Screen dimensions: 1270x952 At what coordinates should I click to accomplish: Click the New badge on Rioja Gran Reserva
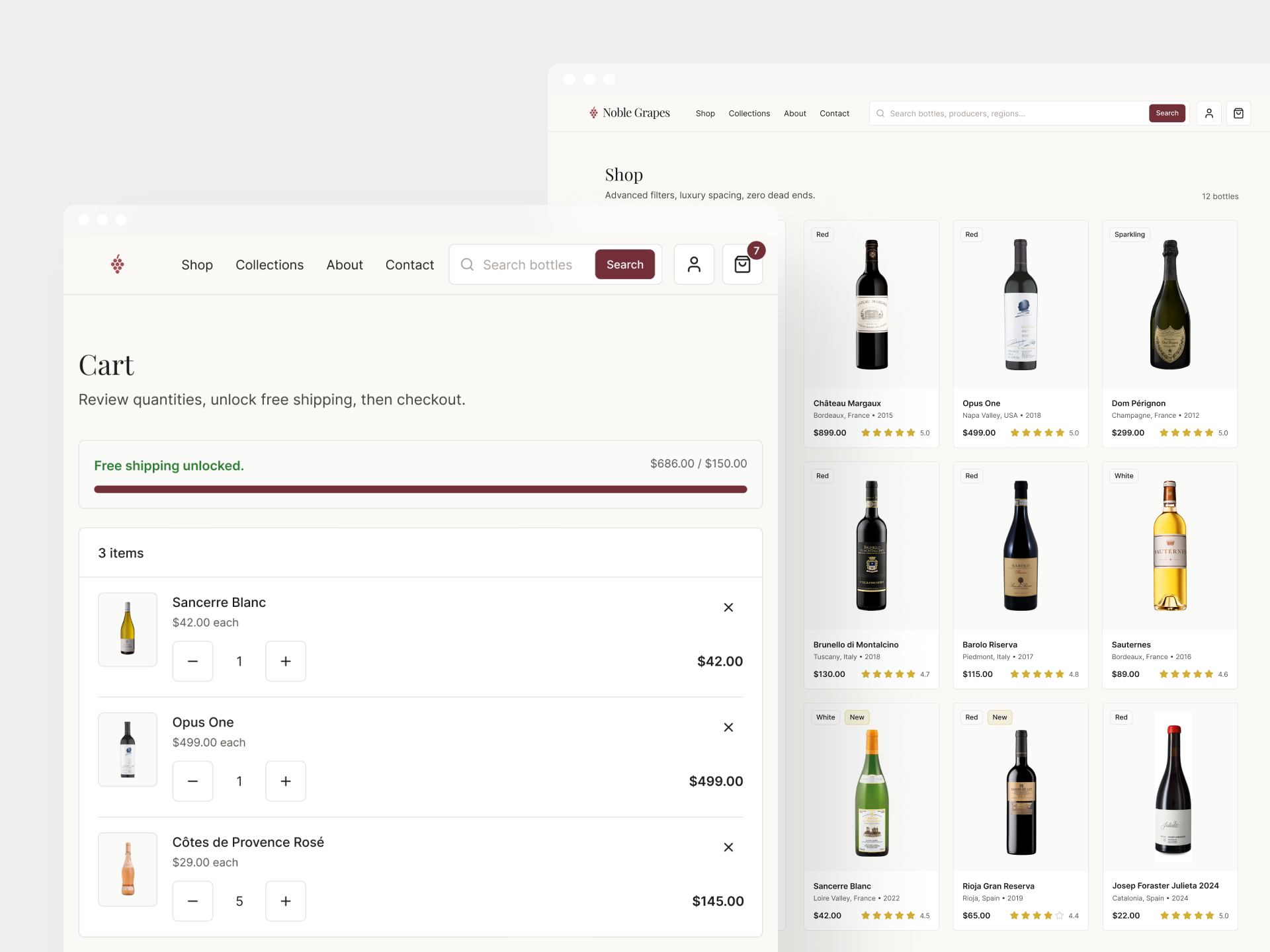tap(999, 717)
